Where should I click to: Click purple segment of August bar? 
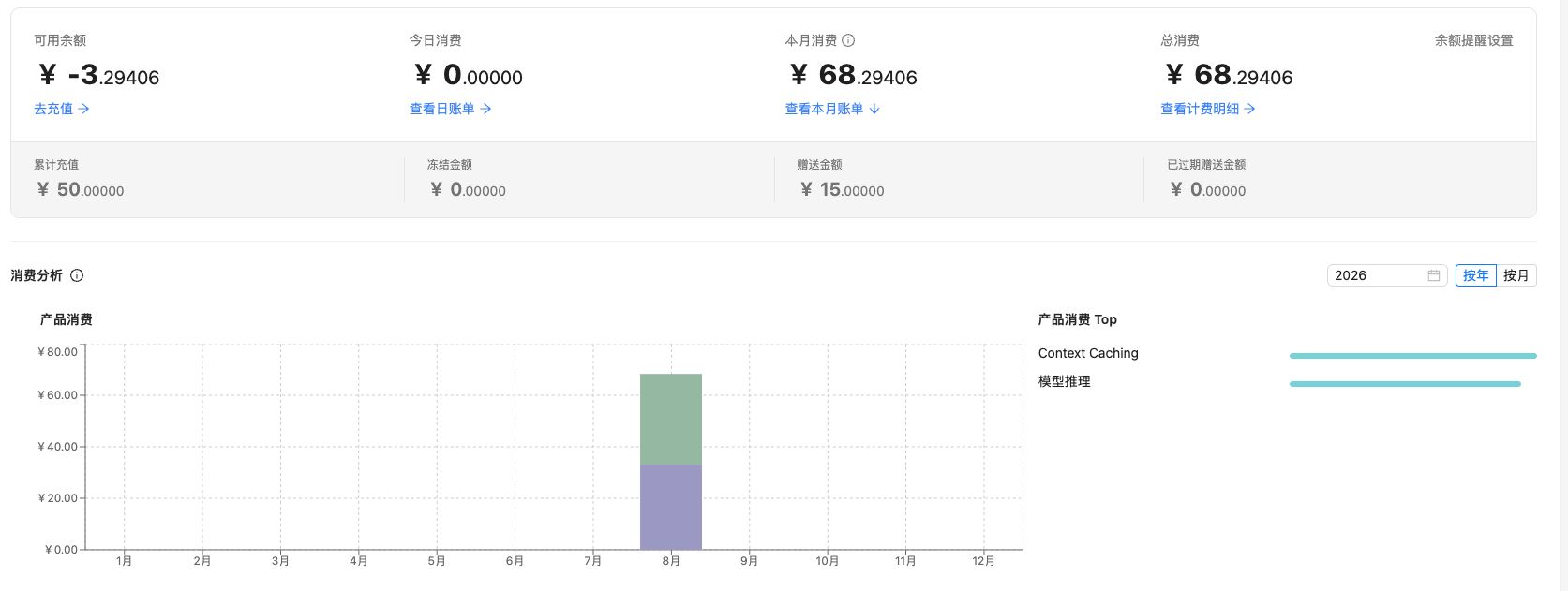coord(671,507)
